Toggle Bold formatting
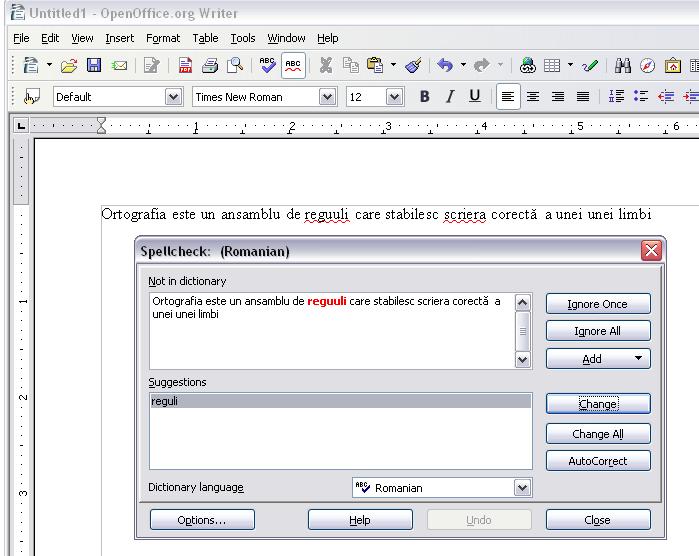The image size is (699, 556). pyautogui.click(x=424, y=96)
